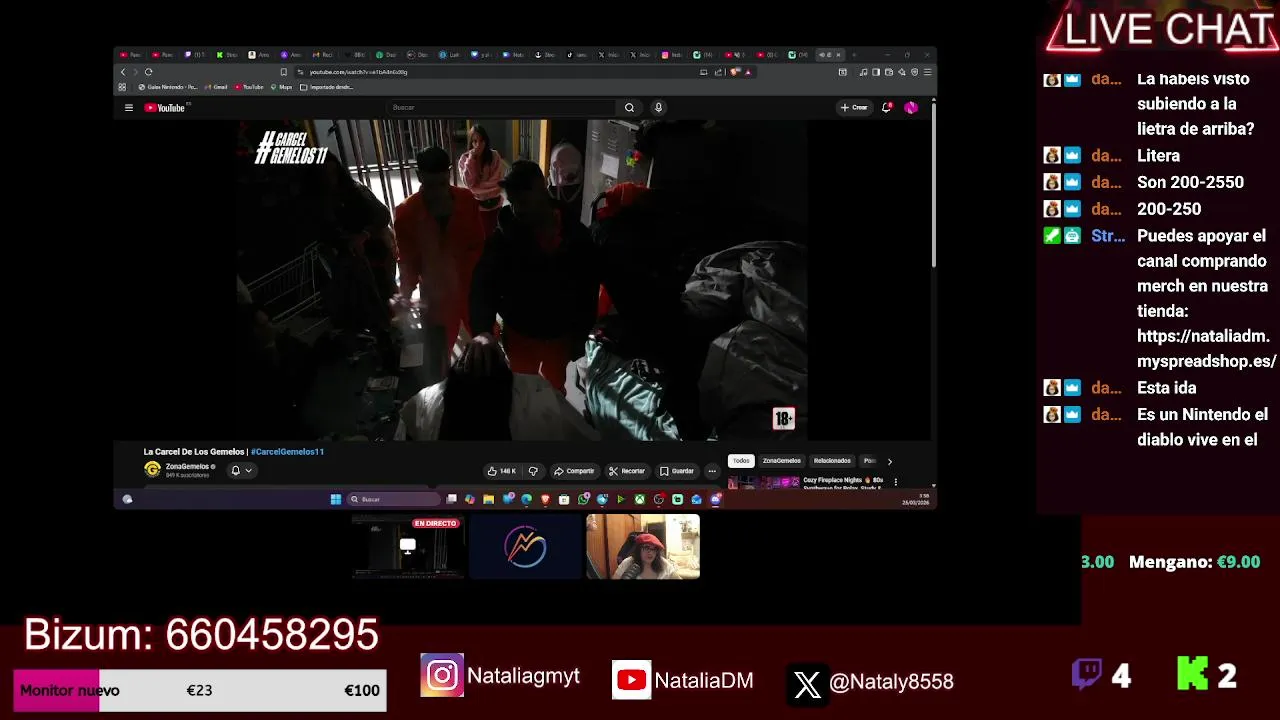Image resolution: width=1280 pixels, height=720 pixels.
Task: Open the Maps bookmark in the bookmarks bar
Action: tap(281, 87)
